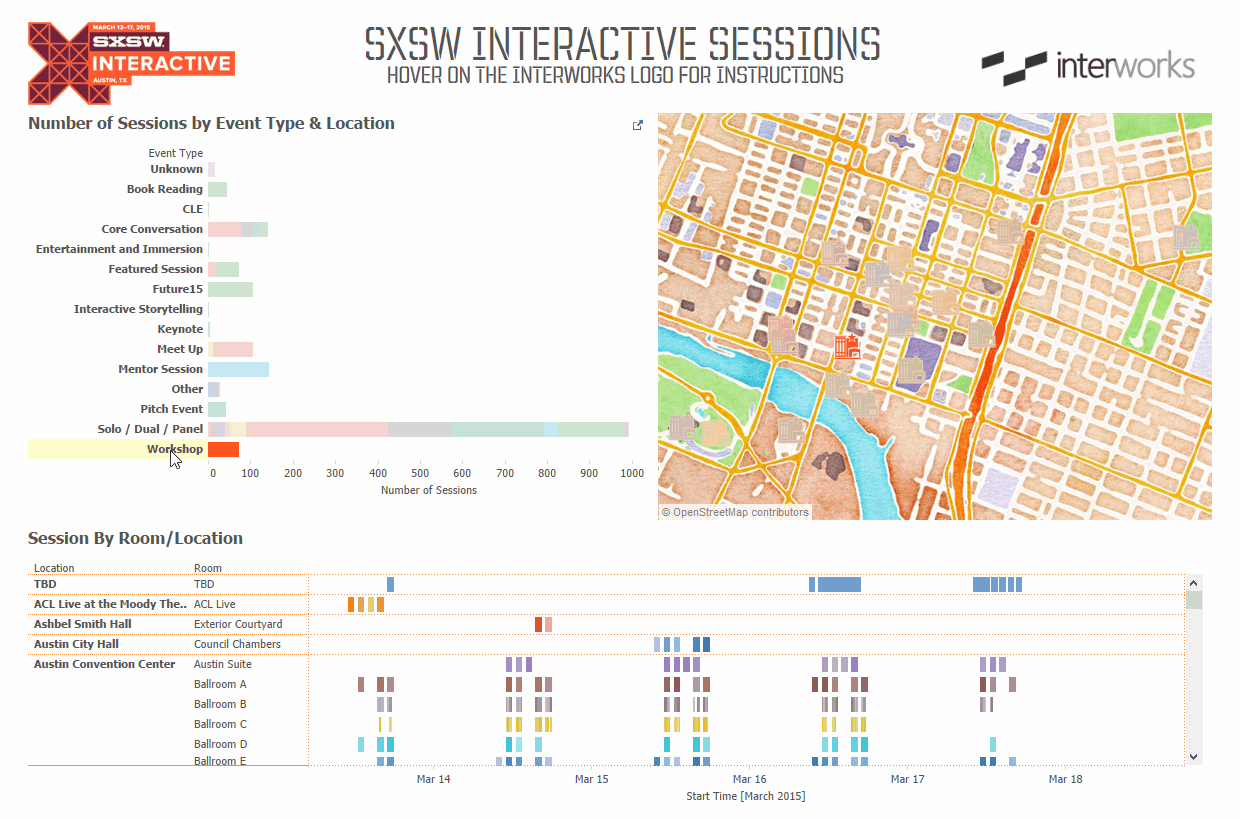Open the pop-out icon beside chart title
Screen dimensions: 1240x819
click(638, 125)
